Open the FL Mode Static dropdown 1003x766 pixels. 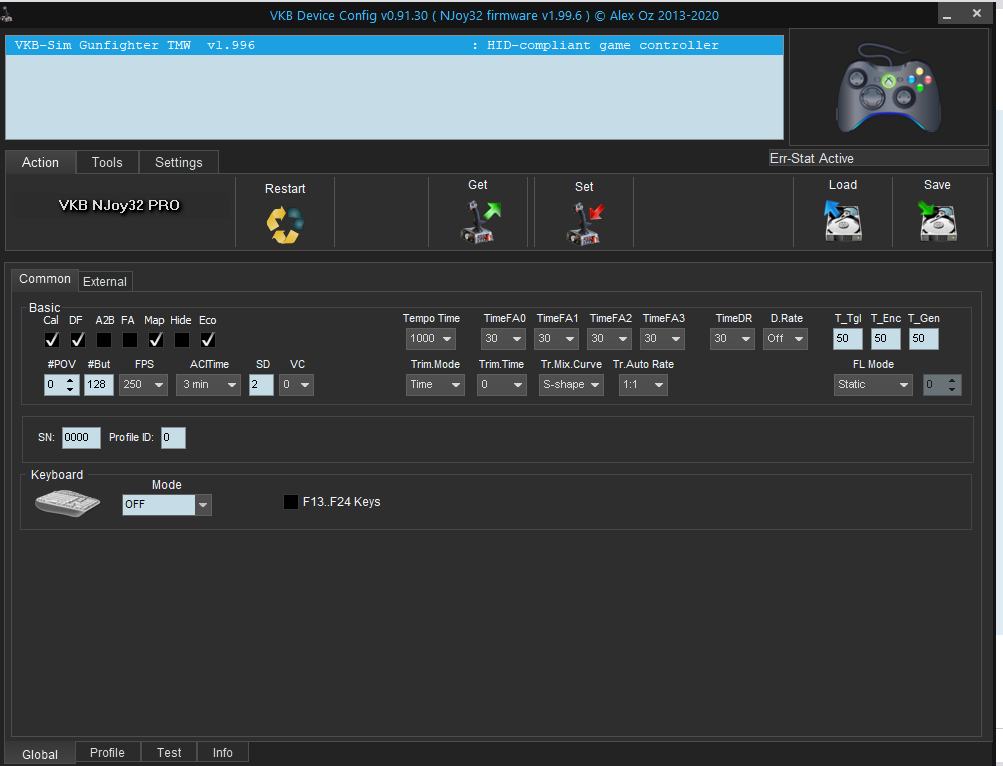click(873, 385)
